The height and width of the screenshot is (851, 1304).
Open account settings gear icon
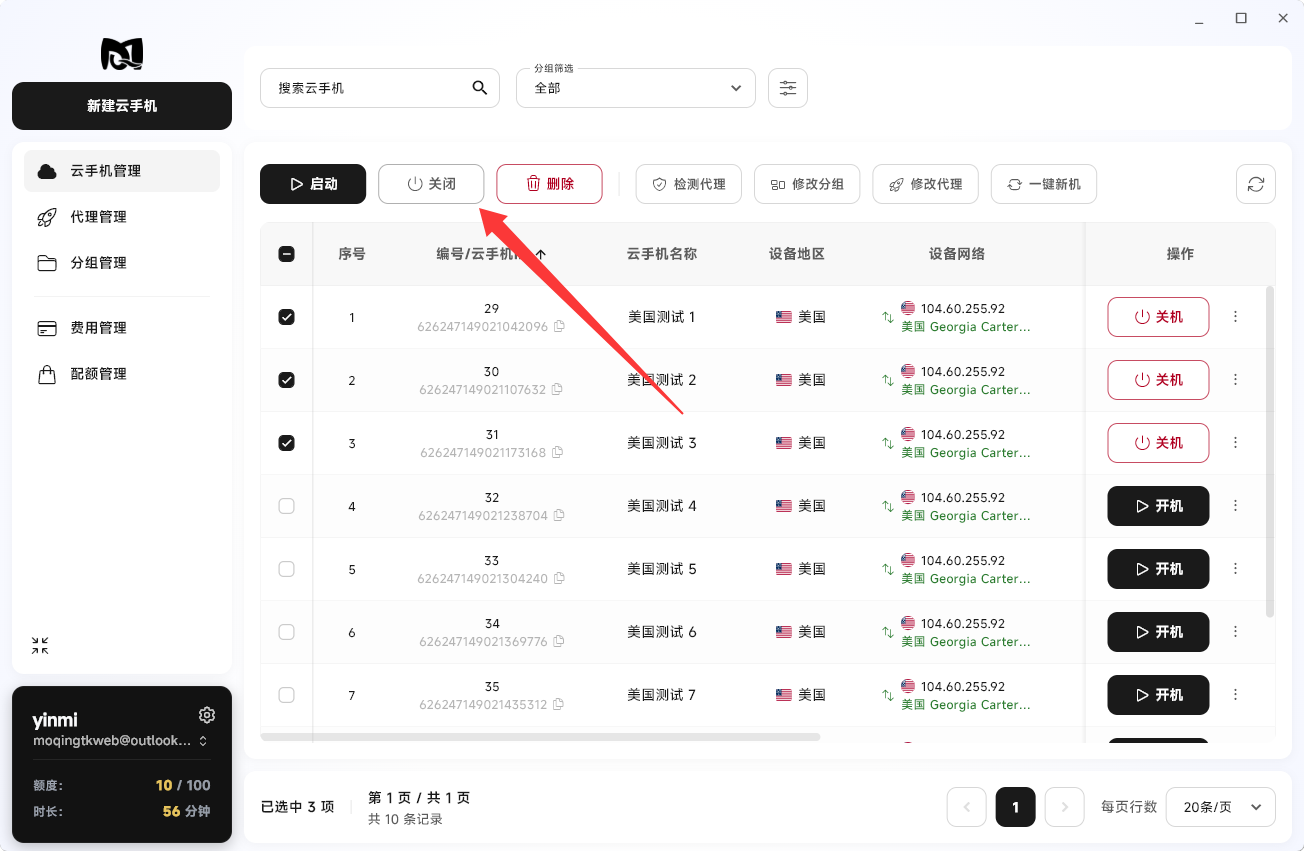tap(207, 715)
